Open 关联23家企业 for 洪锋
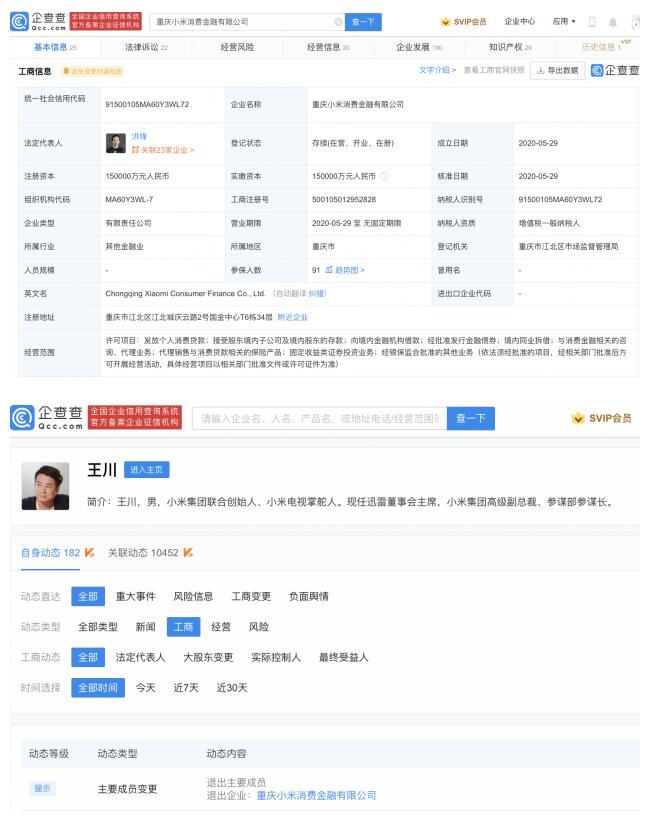 pos(163,150)
